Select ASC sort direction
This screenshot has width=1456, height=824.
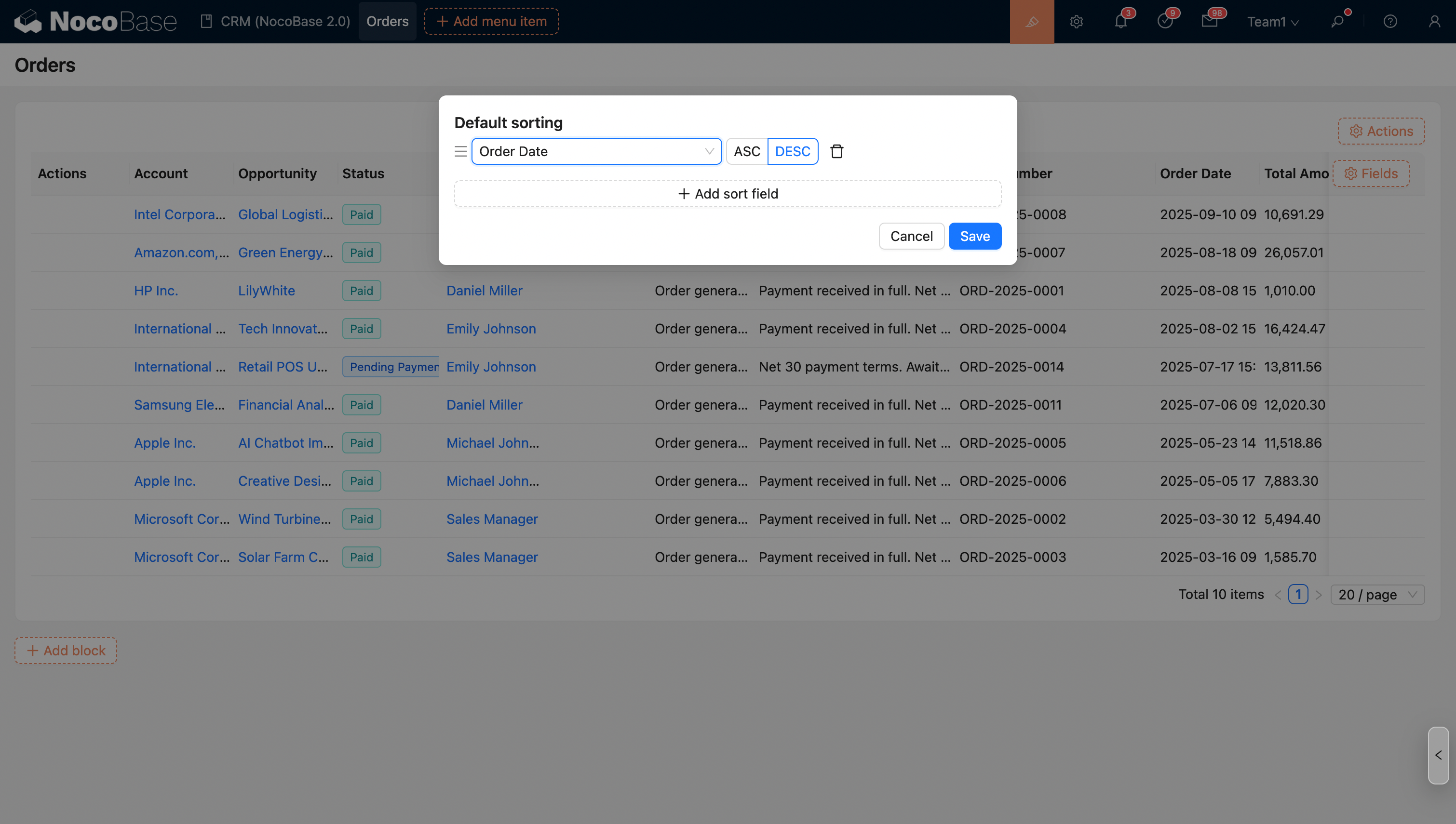747,151
